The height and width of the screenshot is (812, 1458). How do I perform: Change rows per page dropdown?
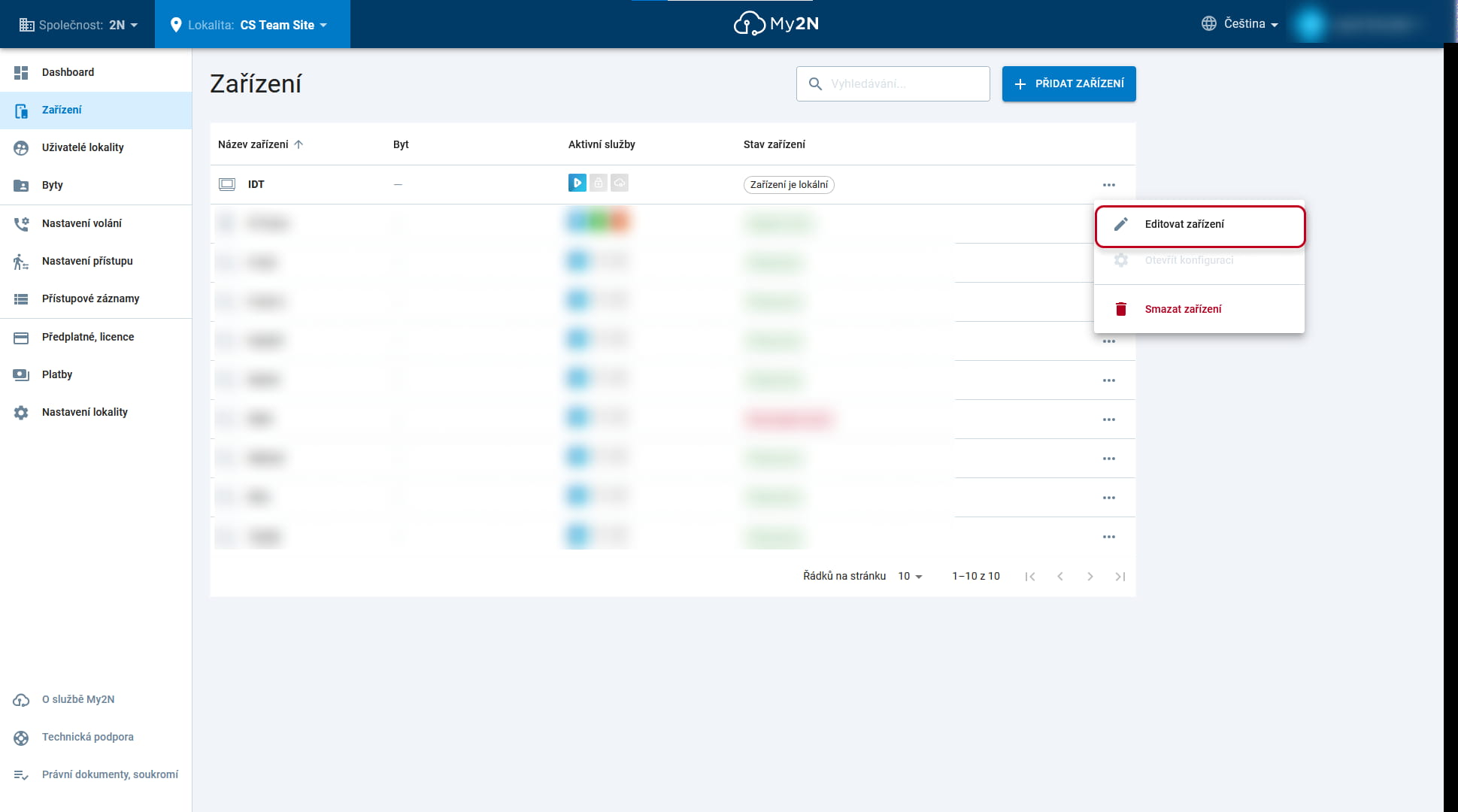pos(910,576)
